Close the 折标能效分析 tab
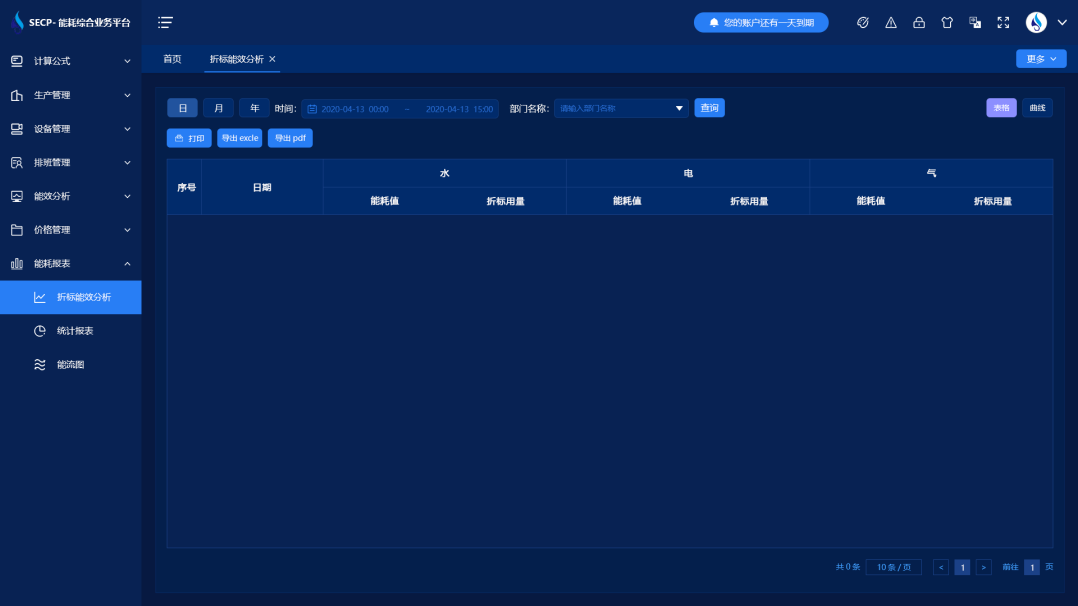This screenshot has width=1078, height=606. pos(272,59)
